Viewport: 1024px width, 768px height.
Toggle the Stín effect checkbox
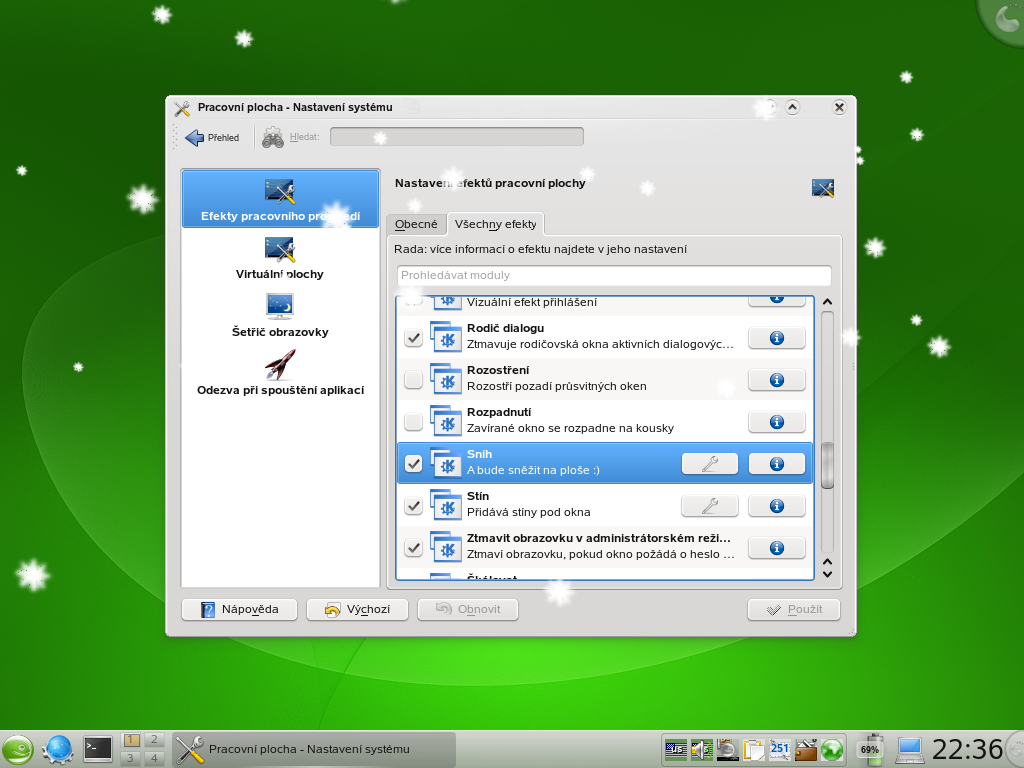pyautogui.click(x=413, y=505)
